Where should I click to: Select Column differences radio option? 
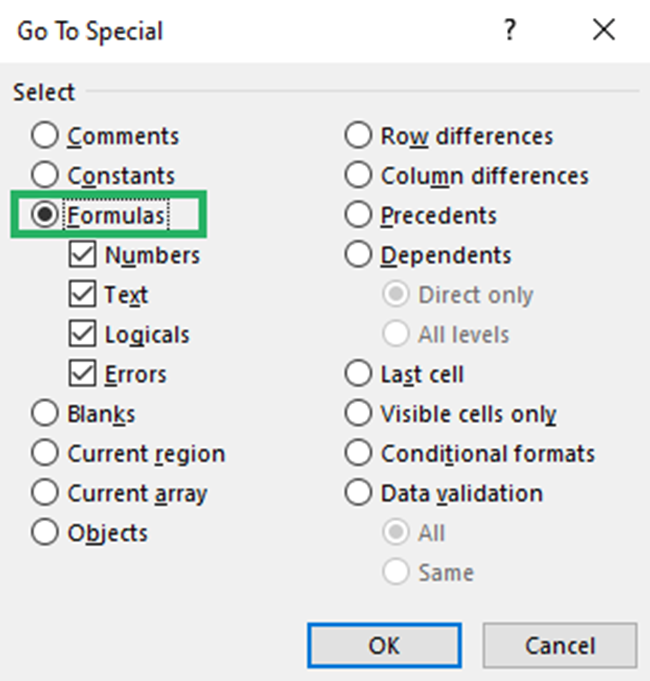pos(358,176)
